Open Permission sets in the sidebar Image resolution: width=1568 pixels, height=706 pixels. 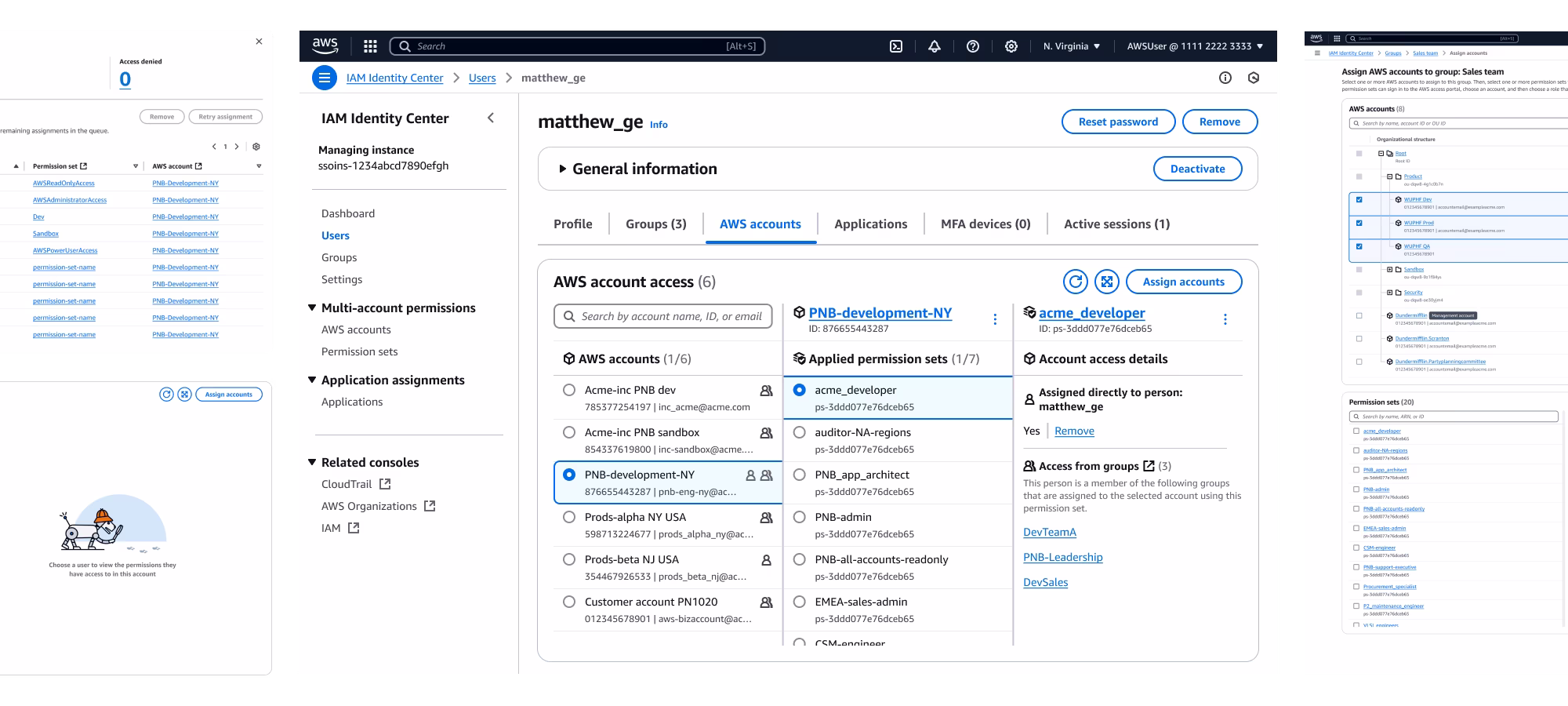[359, 351]
